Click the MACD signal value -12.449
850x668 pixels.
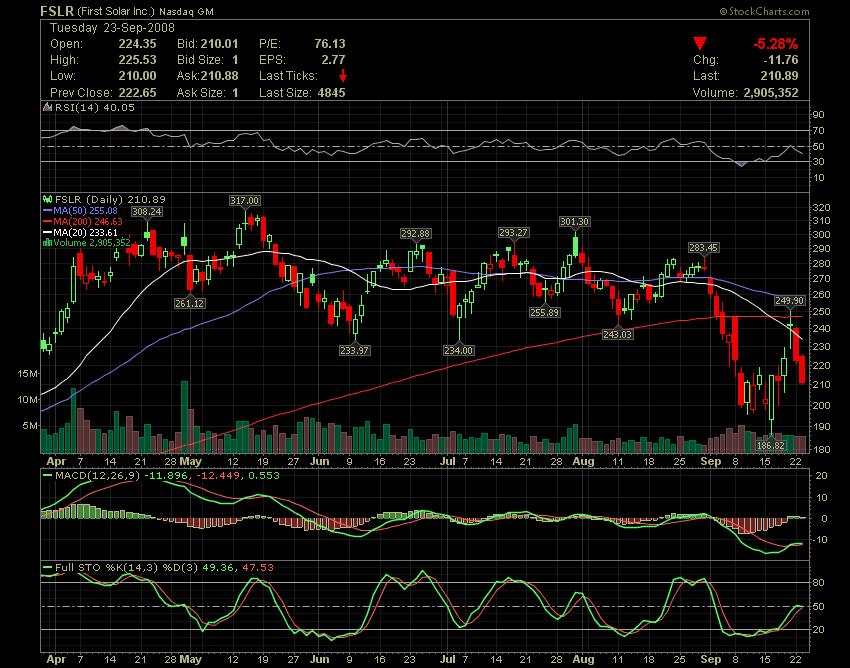point(219,476)
